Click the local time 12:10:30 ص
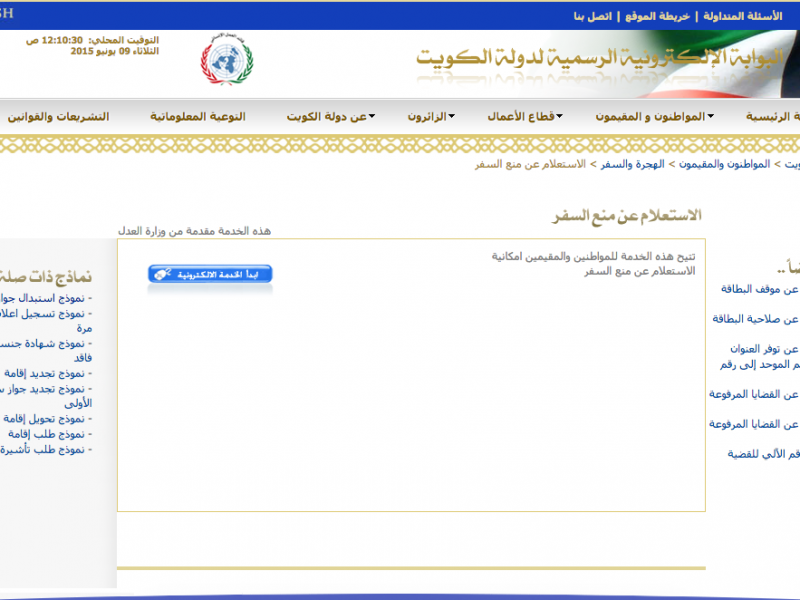 (x=54, y=40)
